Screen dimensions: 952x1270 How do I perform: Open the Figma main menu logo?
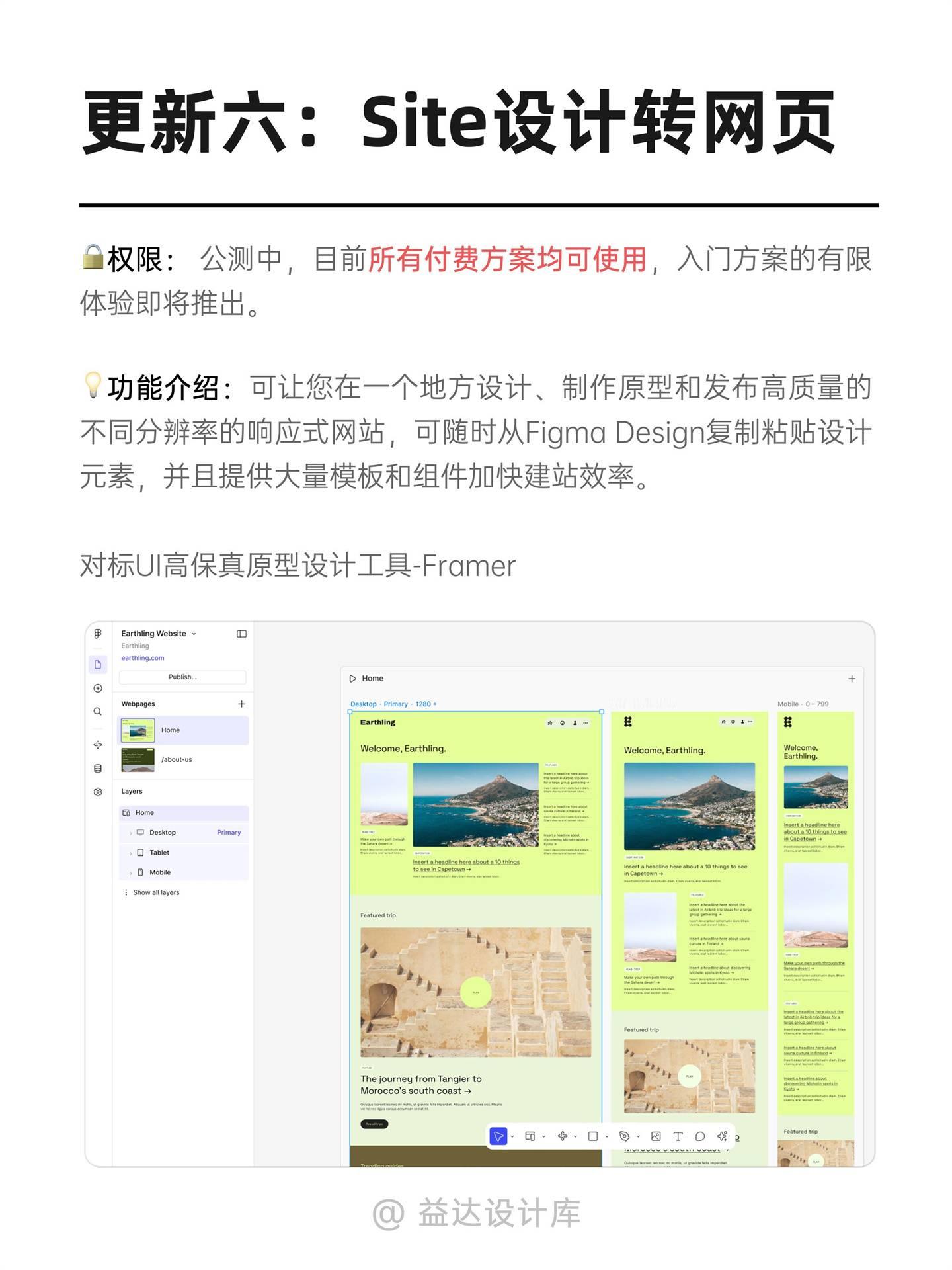coord(98,634)
